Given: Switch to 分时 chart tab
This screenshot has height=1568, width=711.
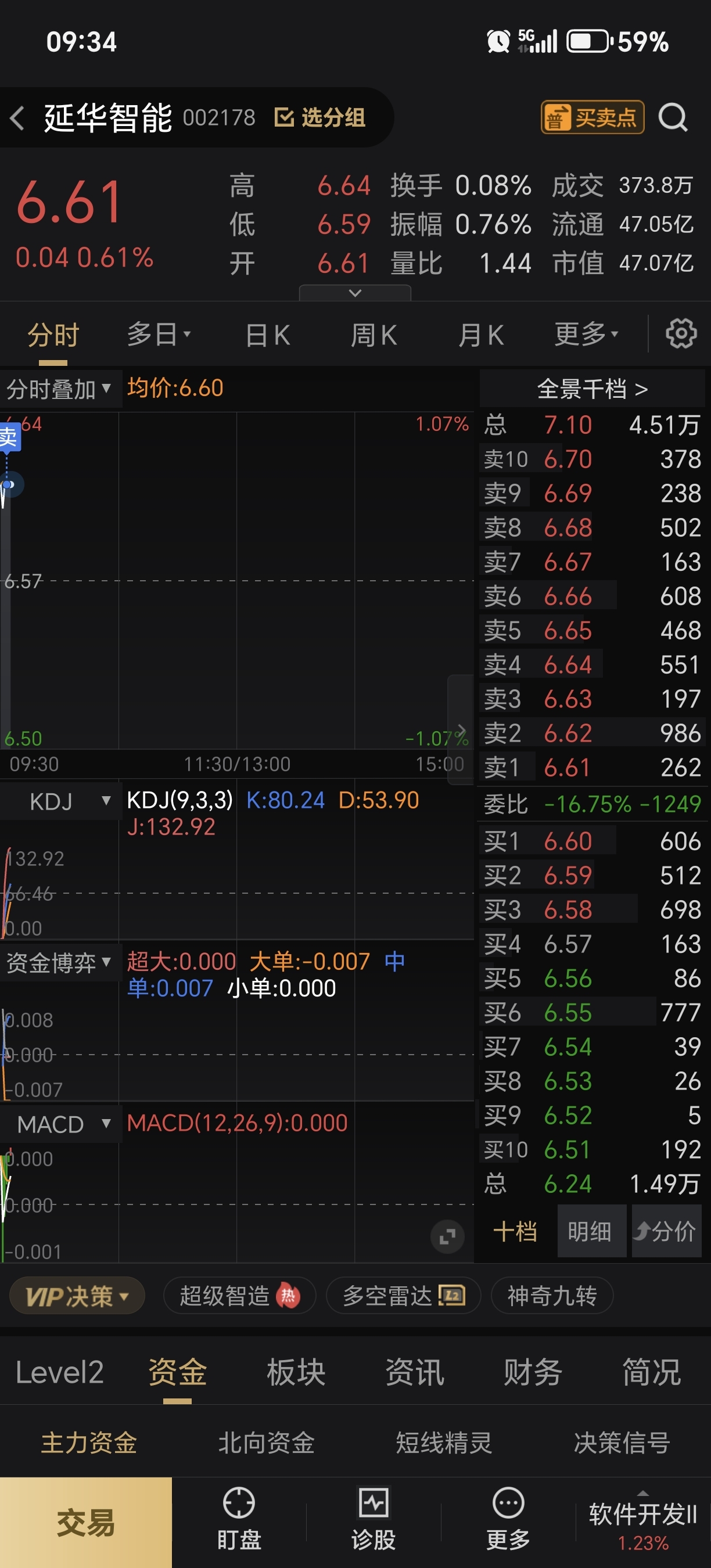Looking at the screenshot, I should point(53,335).
